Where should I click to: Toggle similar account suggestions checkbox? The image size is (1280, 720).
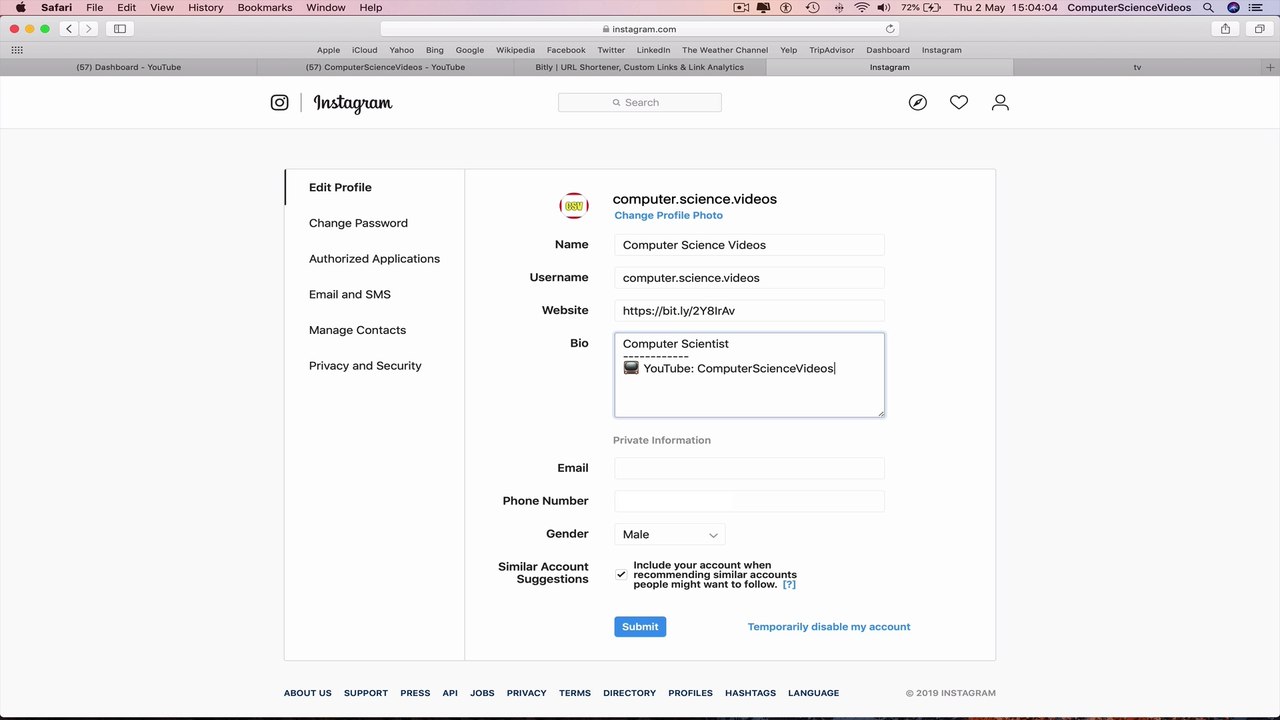621,574
